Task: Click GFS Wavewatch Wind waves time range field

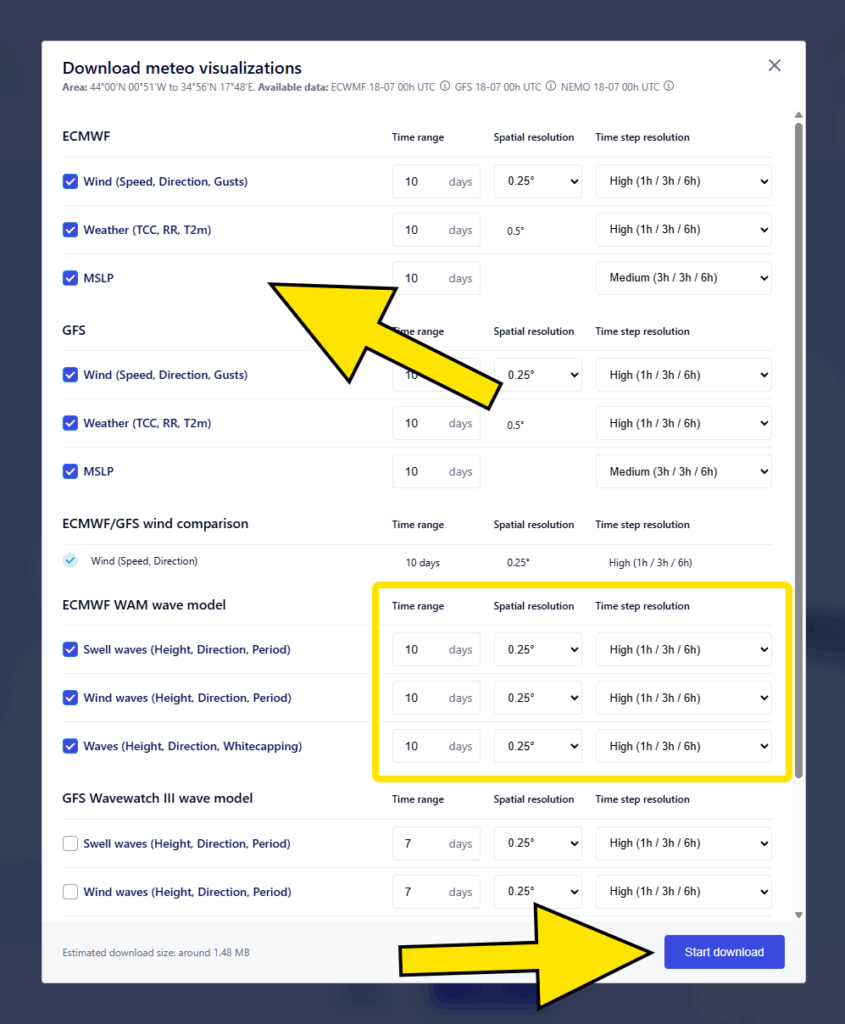Action: coord(436,891)
